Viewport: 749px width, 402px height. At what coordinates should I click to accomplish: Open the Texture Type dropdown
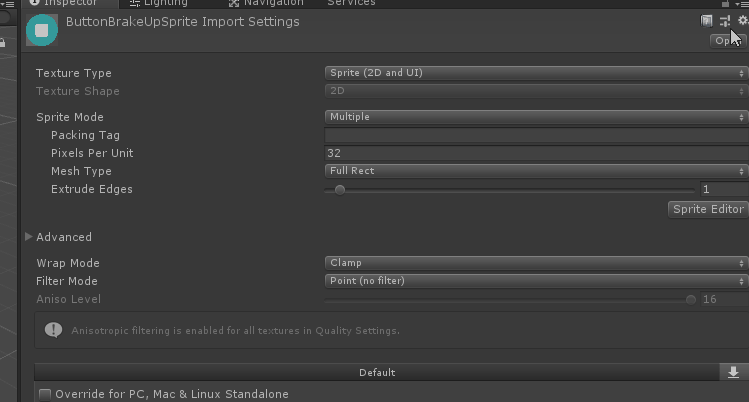pos(536,73)
